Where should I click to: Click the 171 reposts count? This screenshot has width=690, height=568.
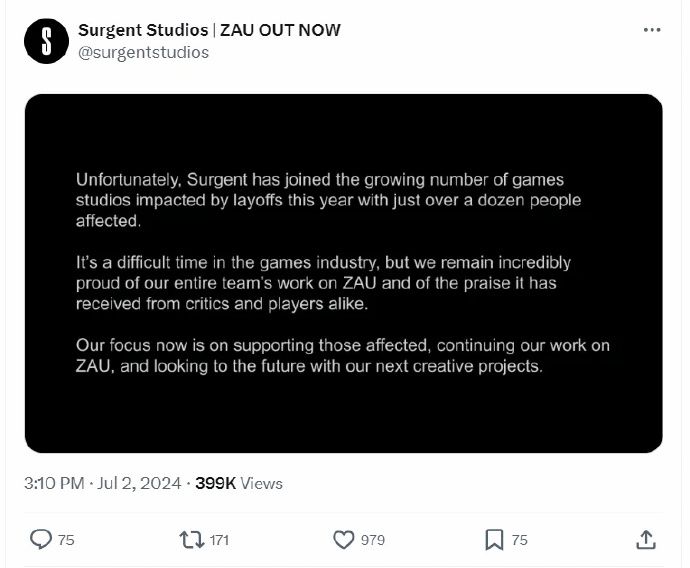[219, 540]
